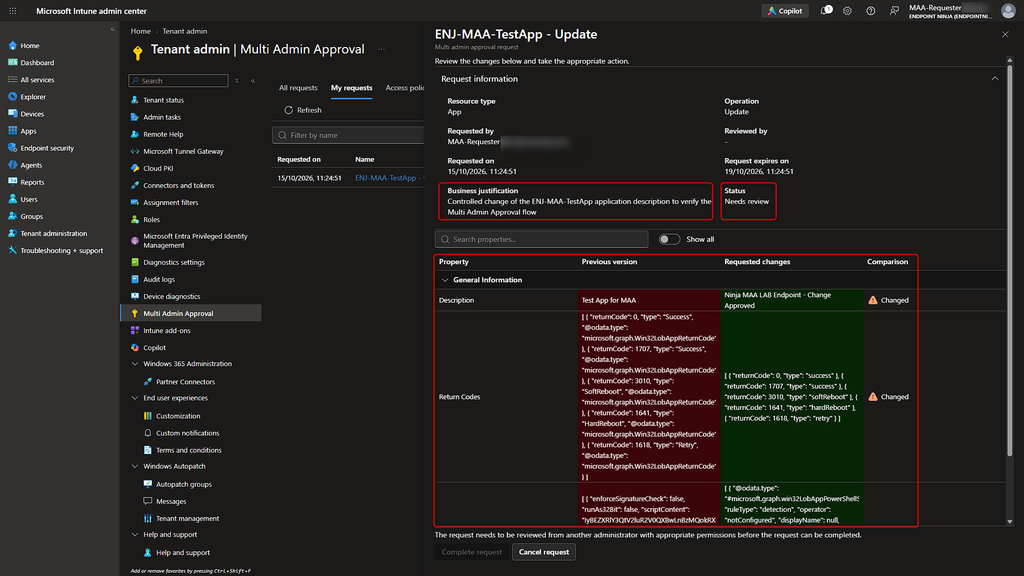Open Device diagnostics menu item
Viewport: 1024px width, 576px height.
tap(172, 296)
